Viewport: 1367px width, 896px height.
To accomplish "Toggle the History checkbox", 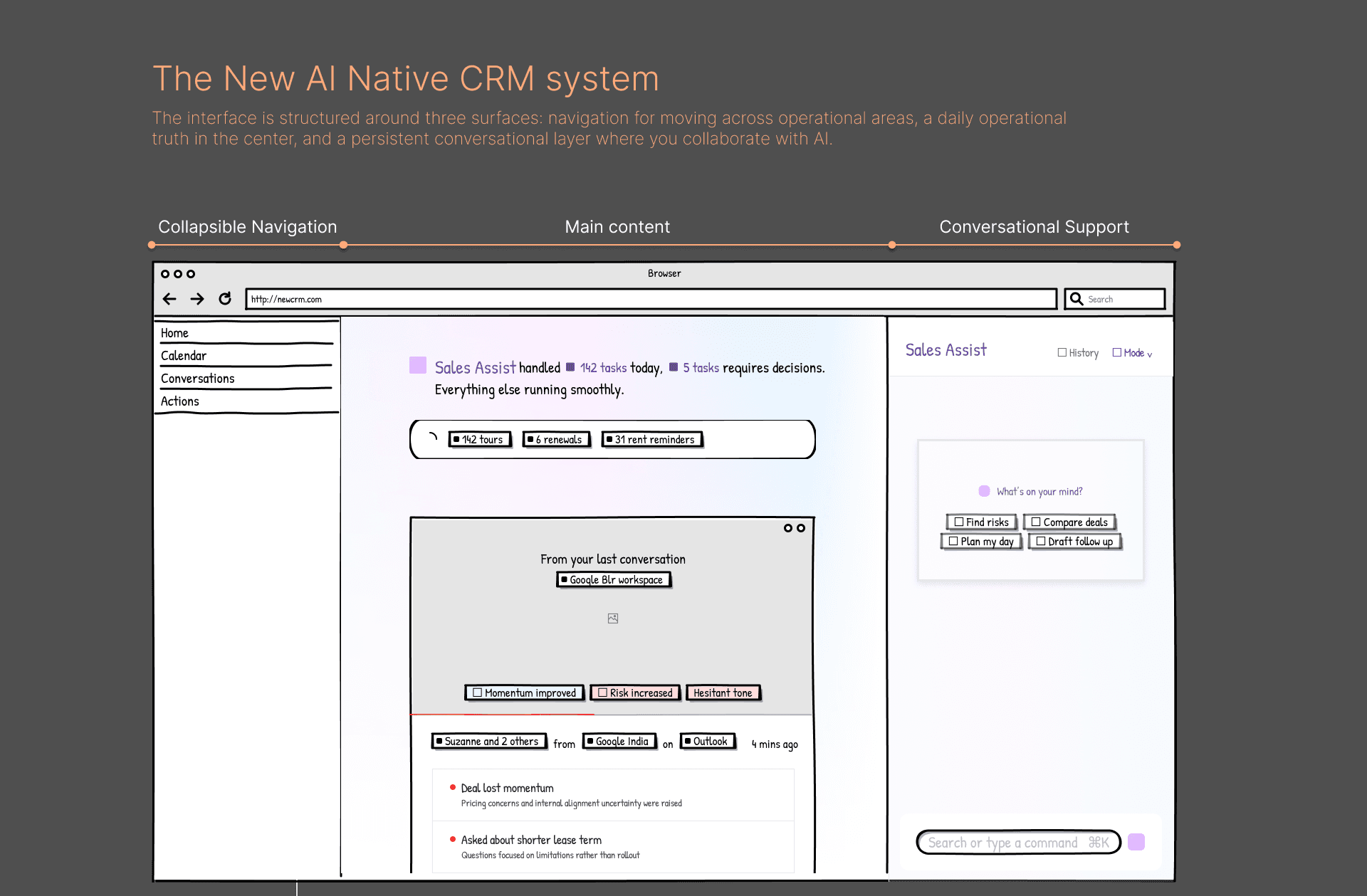I will 1062,352.
